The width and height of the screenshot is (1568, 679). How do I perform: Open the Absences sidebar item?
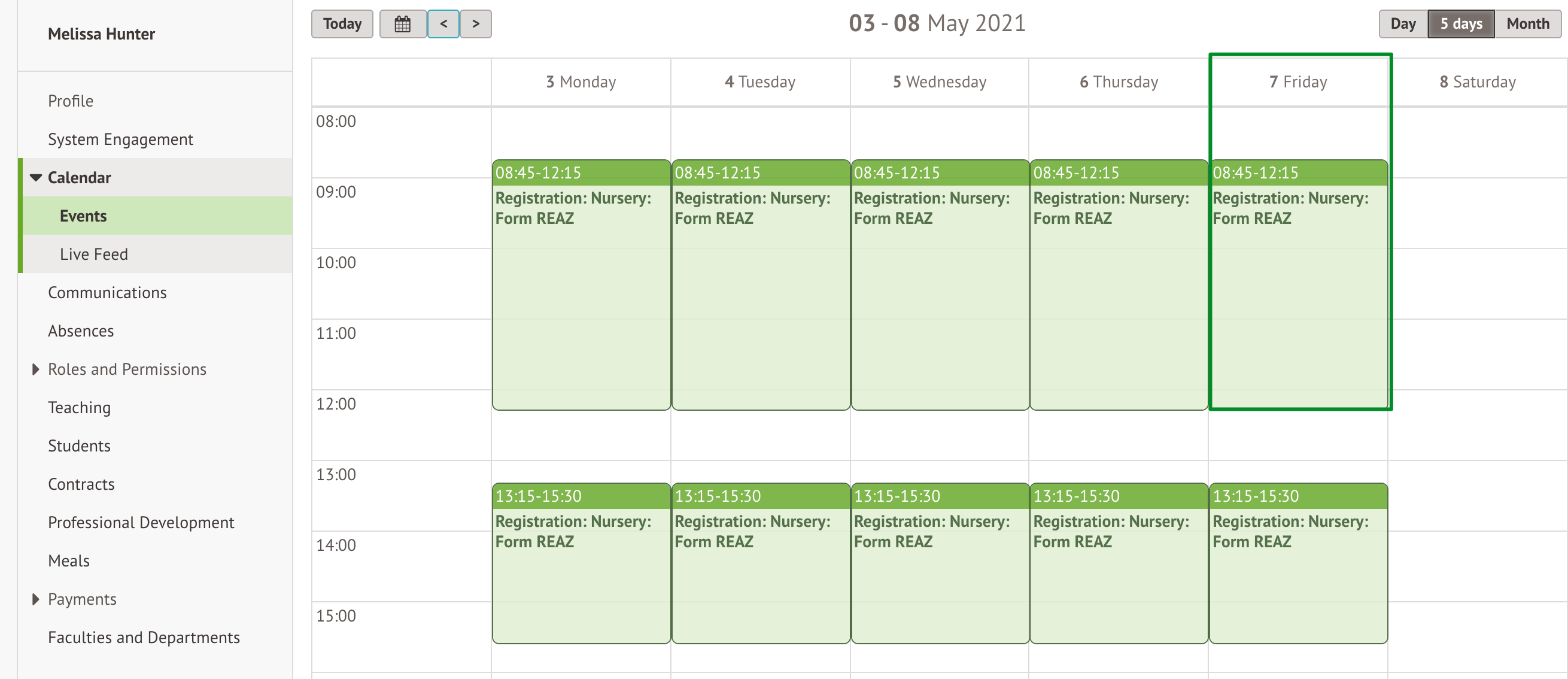point(81,331)
